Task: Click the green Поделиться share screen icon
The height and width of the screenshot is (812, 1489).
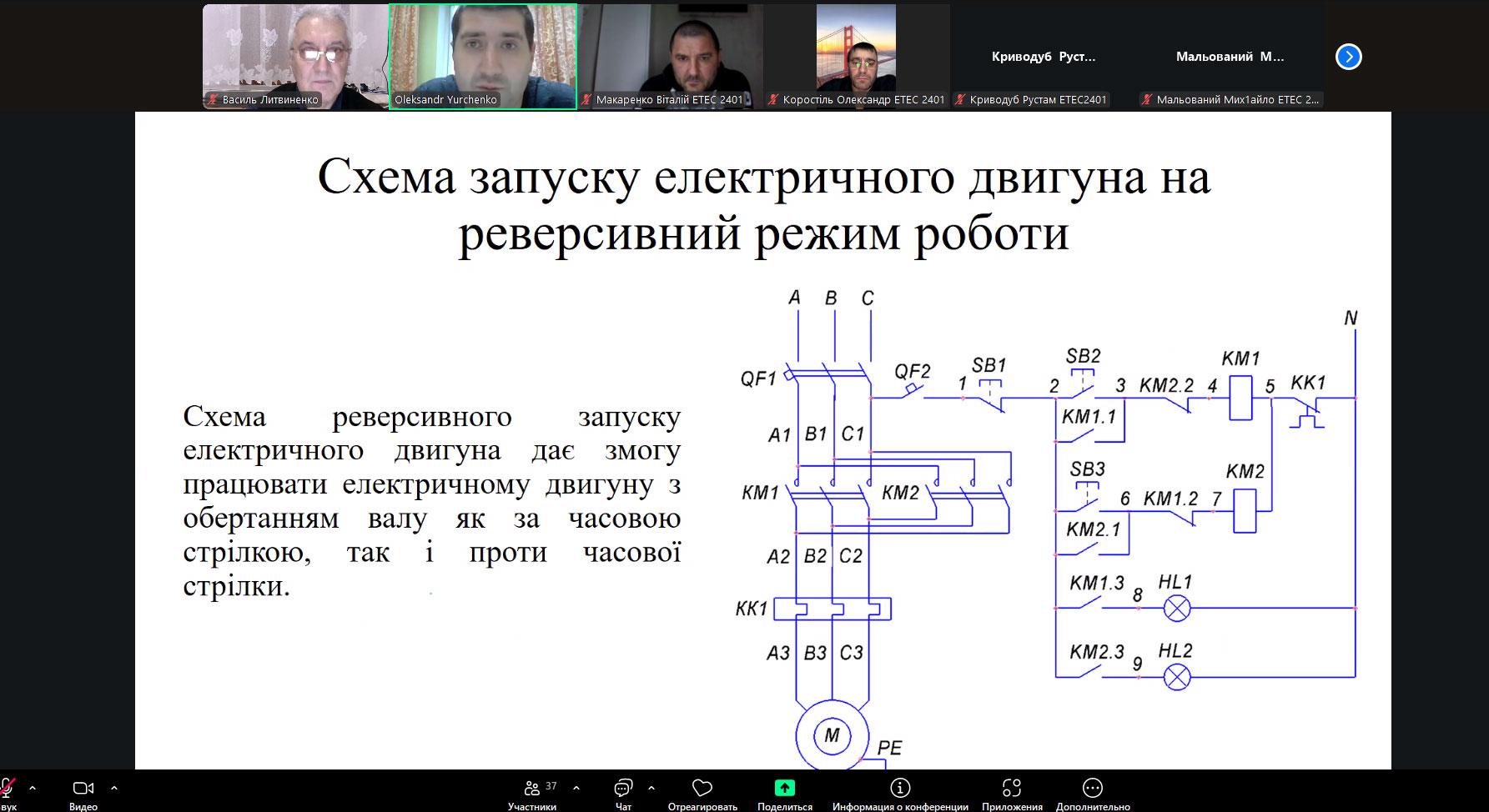Action: click(x=784, y=788)
